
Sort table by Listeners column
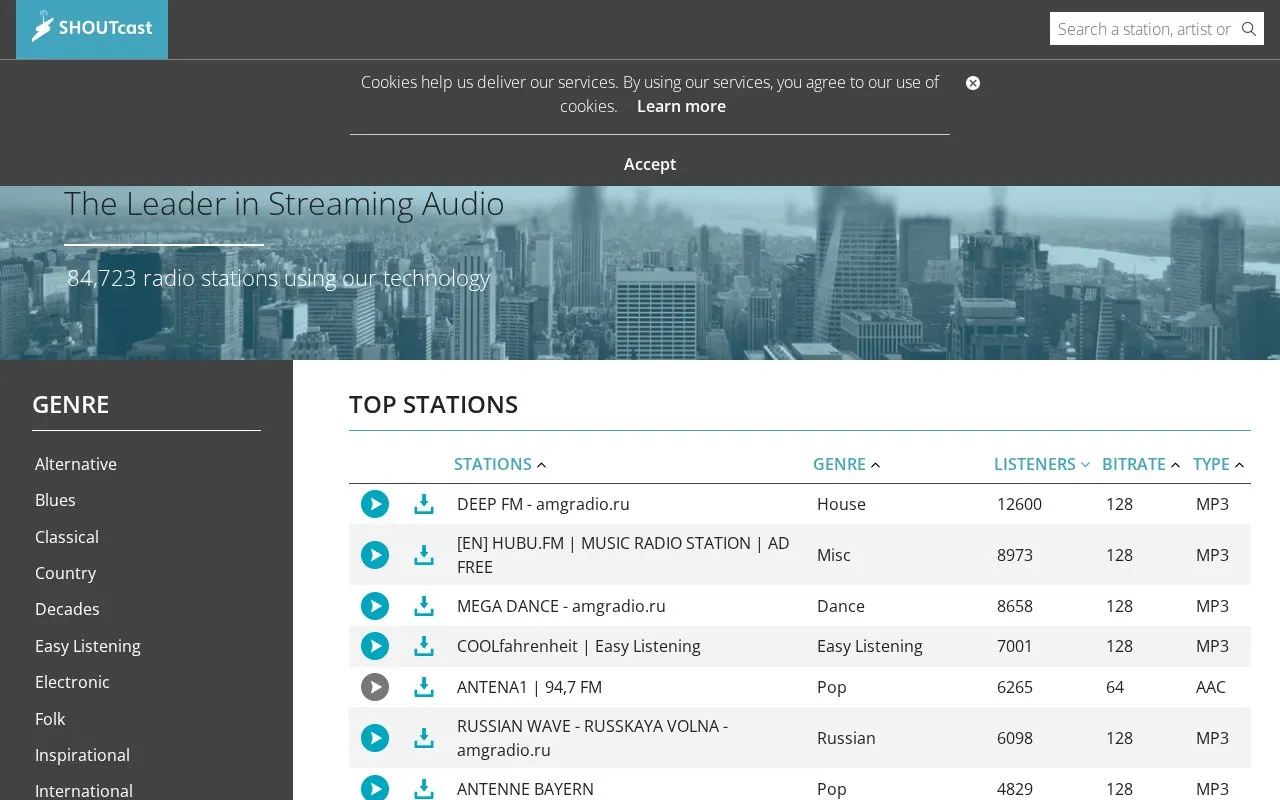tap(1041, 464)
